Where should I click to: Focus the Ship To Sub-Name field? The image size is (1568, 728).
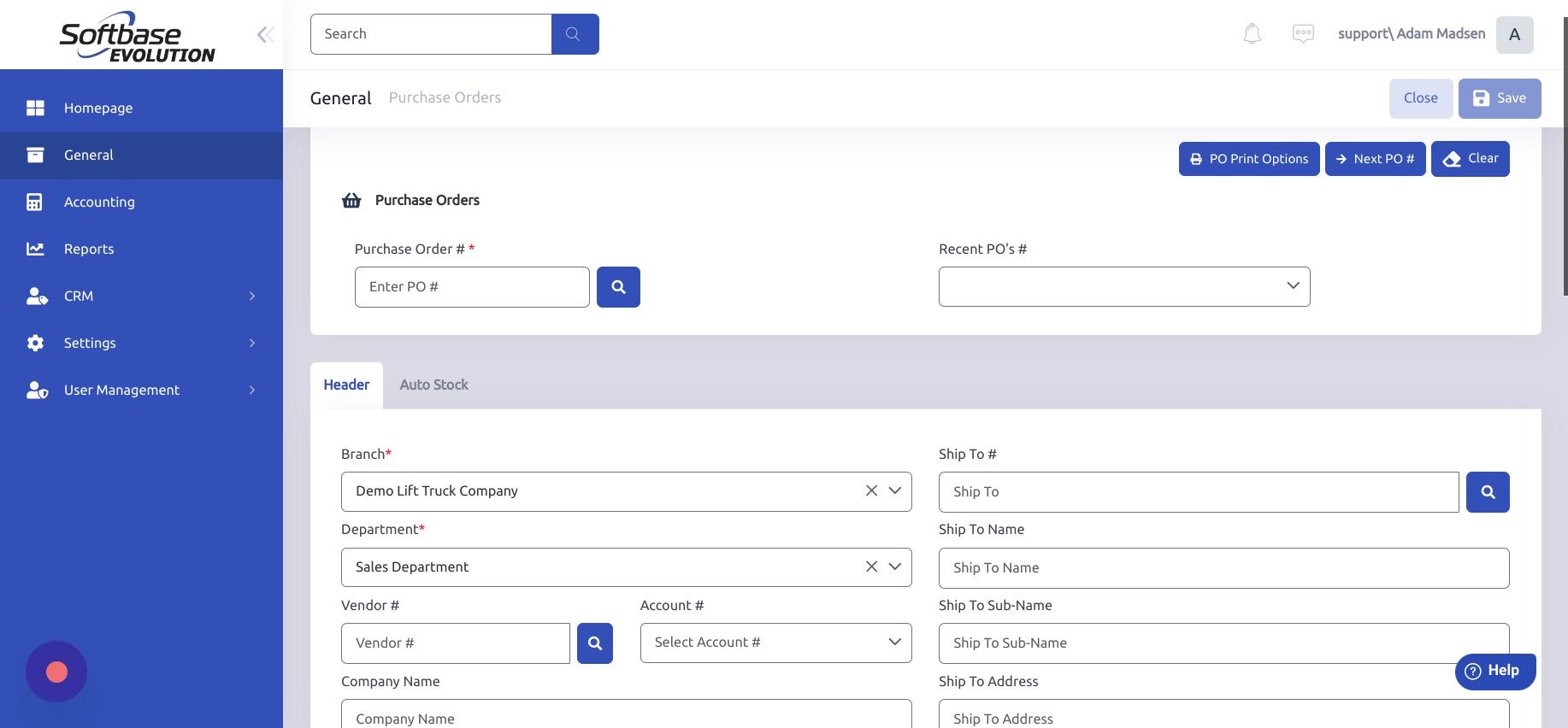point(1223,643)
